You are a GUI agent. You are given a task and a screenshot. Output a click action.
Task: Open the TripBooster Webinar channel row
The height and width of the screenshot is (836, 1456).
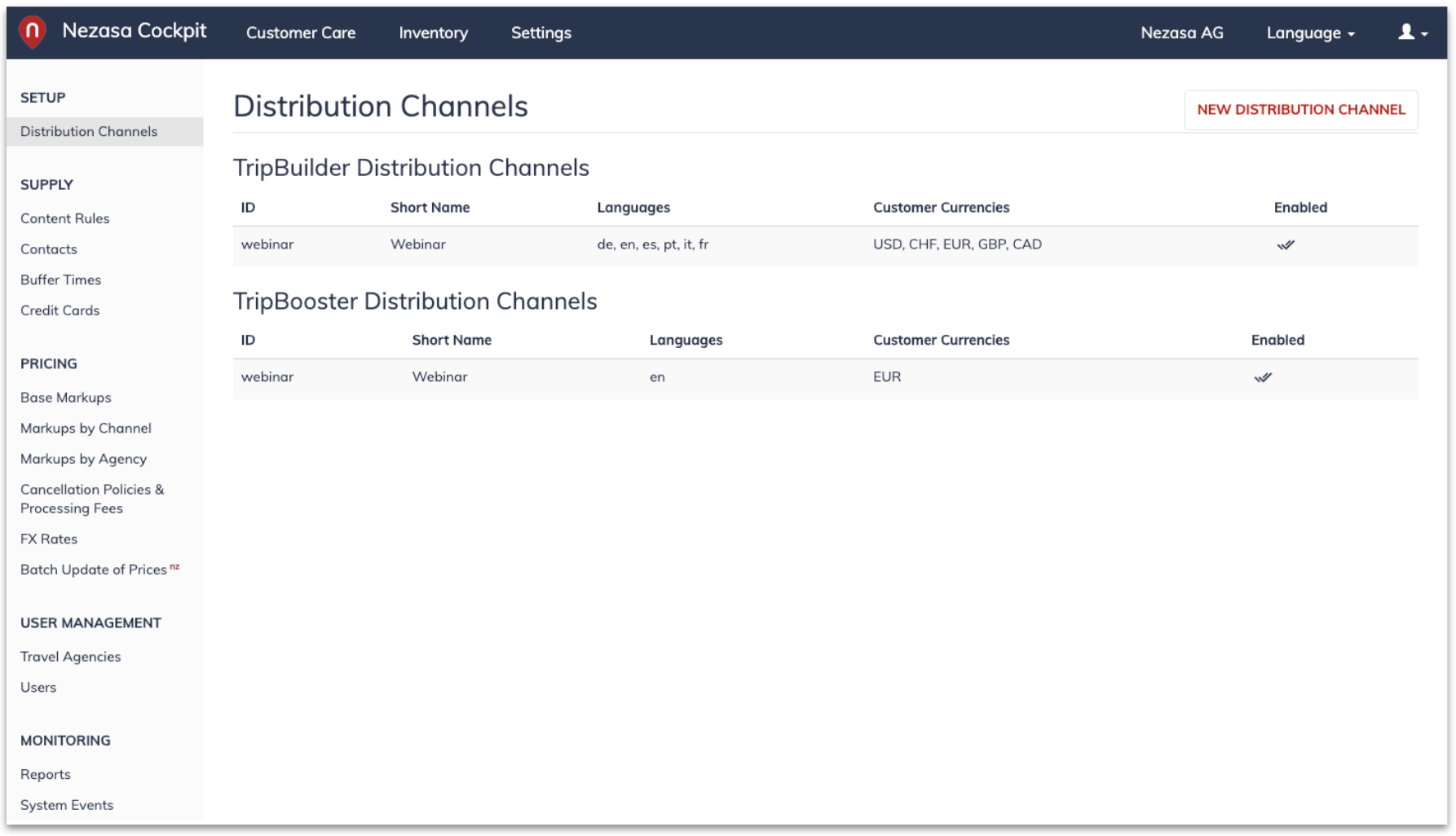pyautogui.click(x=825, y=378)
